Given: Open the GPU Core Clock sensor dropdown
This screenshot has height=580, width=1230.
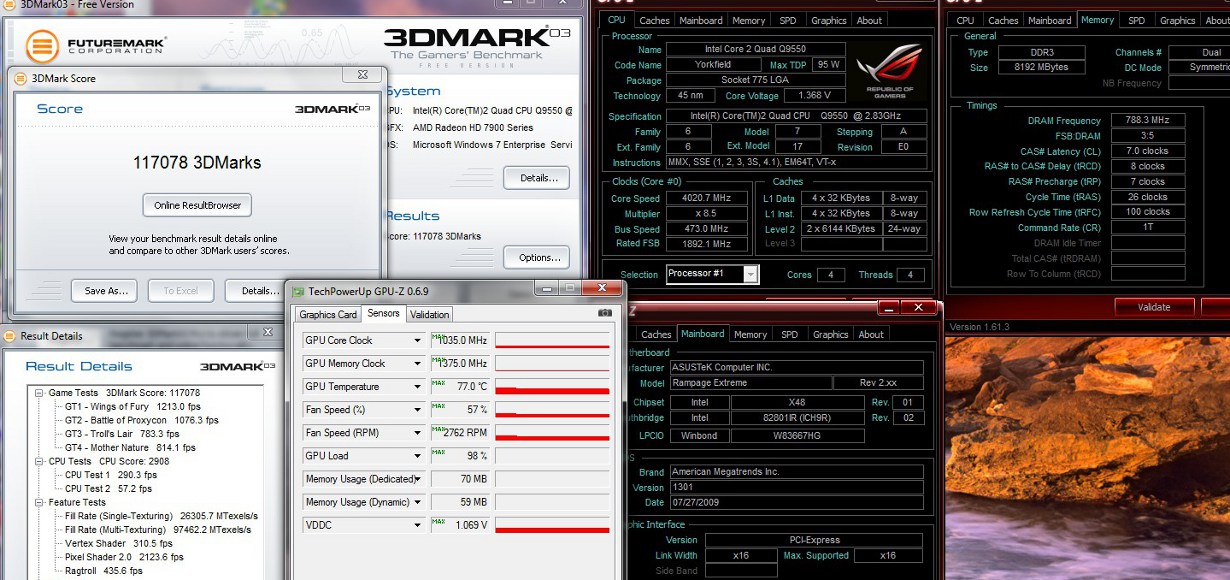Looking at the screenshot, I should tap(417, 340).
